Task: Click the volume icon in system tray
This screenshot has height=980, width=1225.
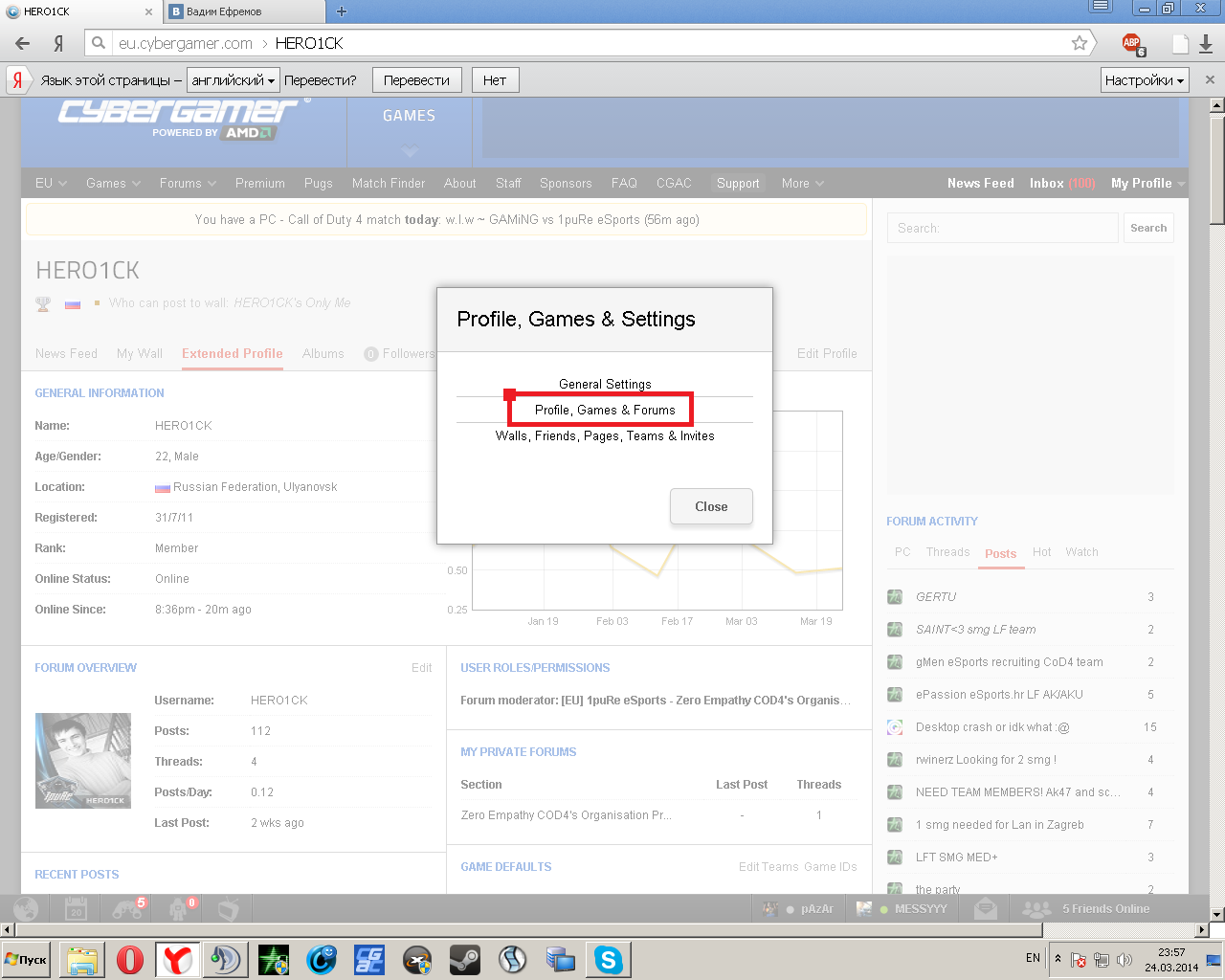Action: (x=1125, y=960)
